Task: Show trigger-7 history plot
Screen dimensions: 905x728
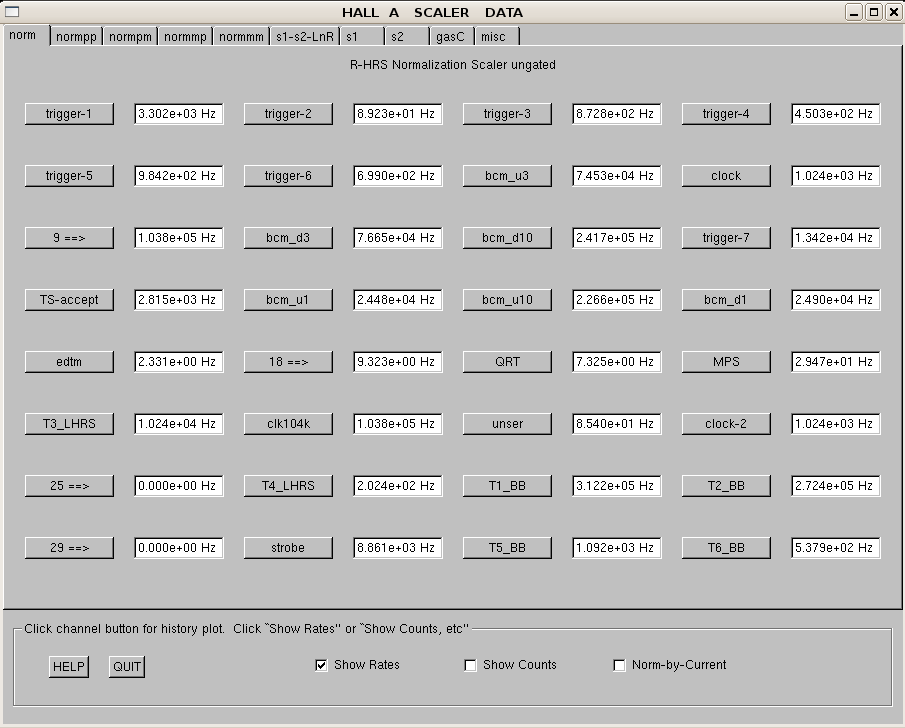Action: (x=726, y=238)
